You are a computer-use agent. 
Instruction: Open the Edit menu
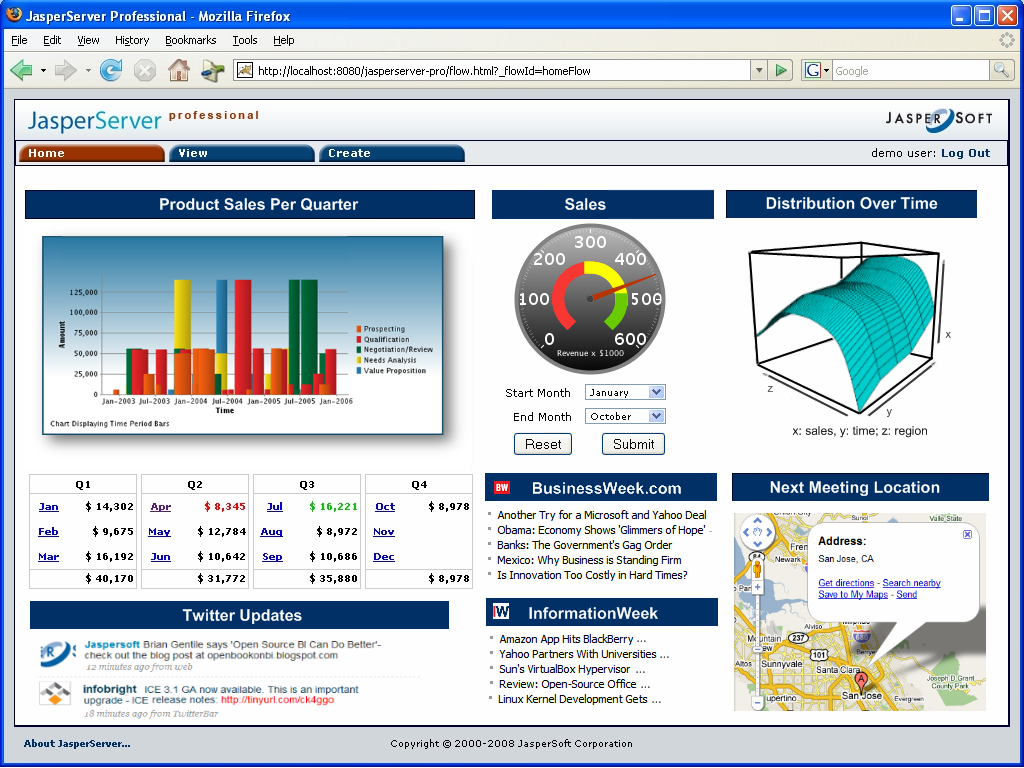click(x=52, y=40)
